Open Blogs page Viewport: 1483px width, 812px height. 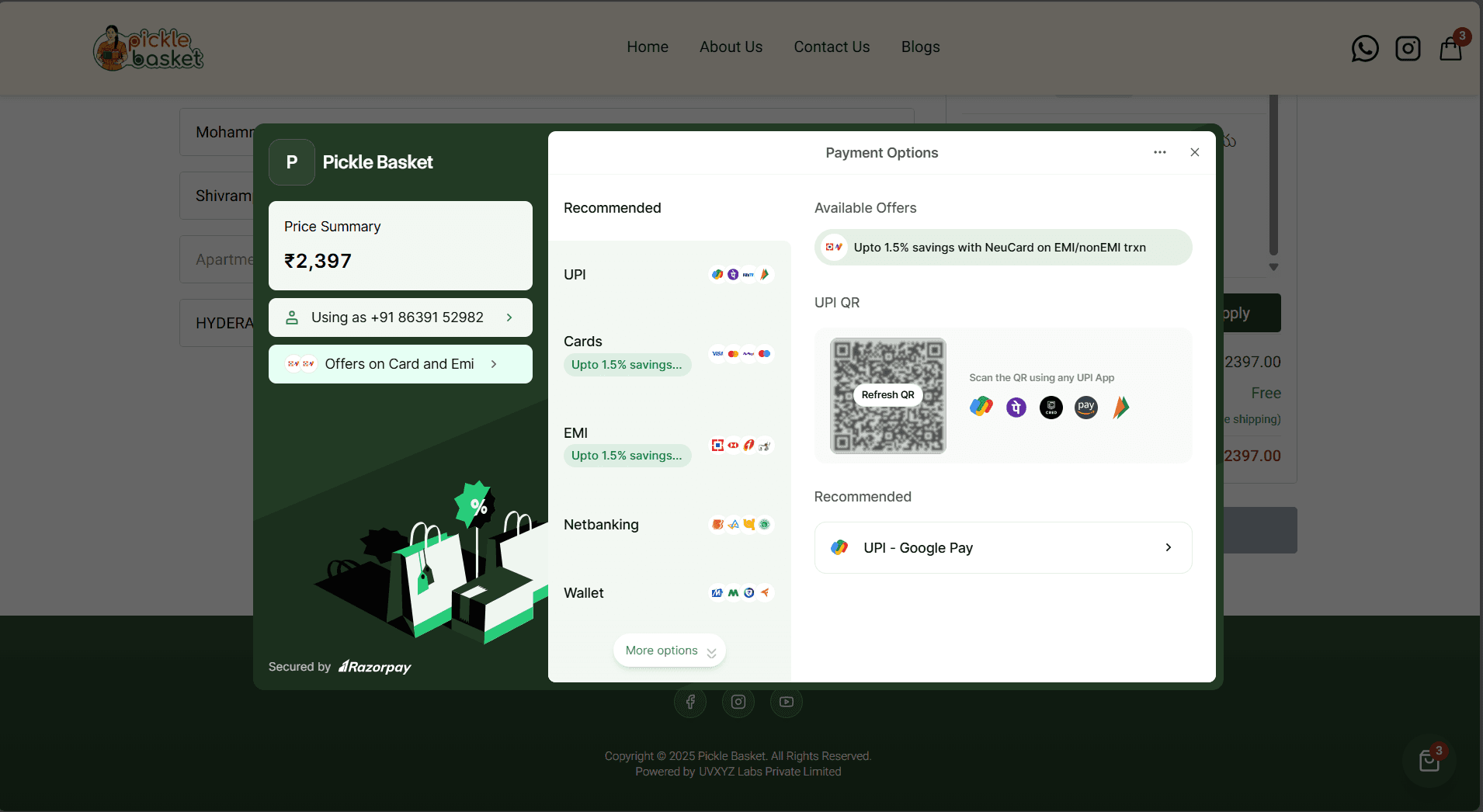(920, 47)
